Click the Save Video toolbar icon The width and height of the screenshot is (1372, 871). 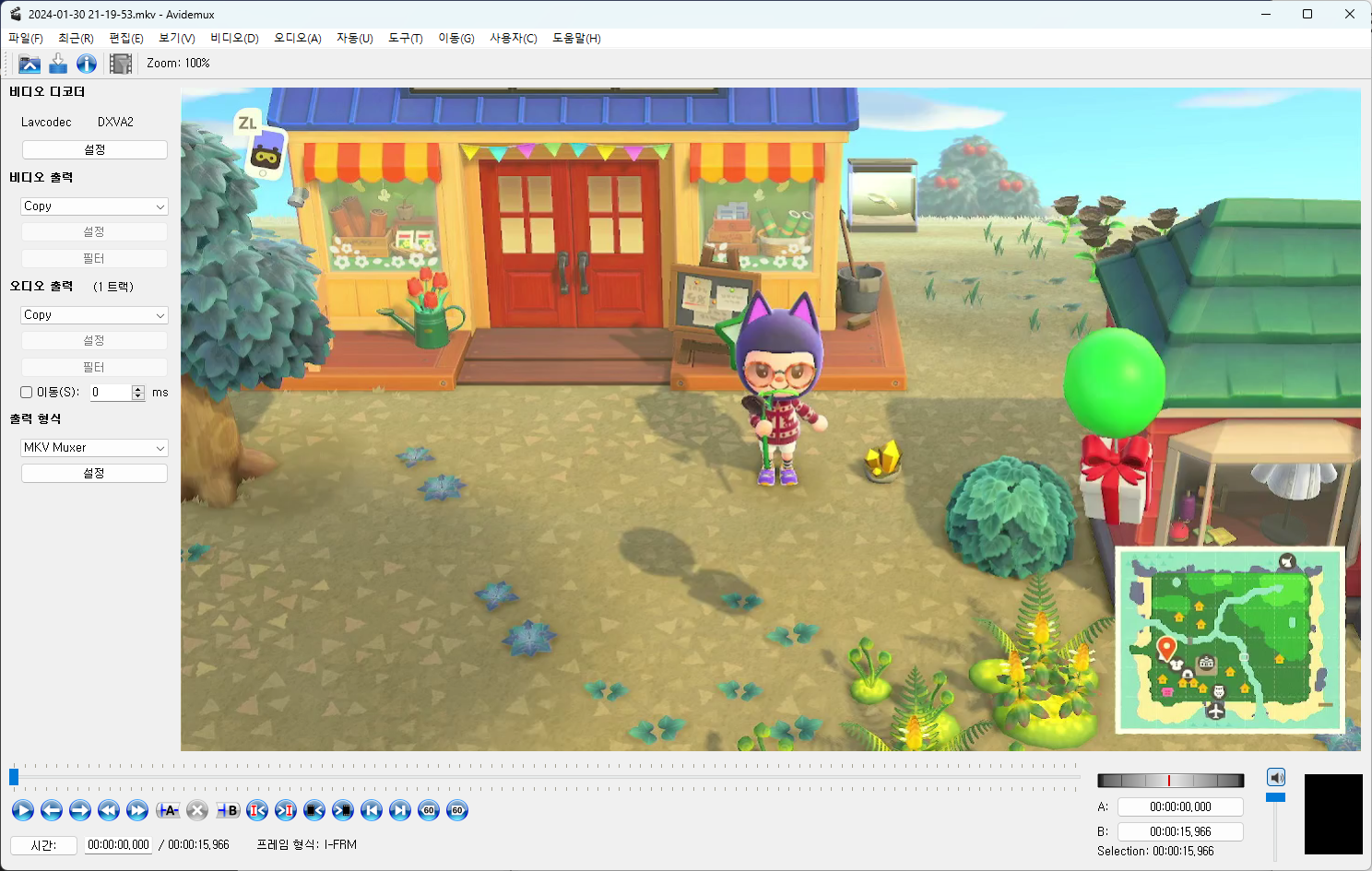[x=58, y=64]
